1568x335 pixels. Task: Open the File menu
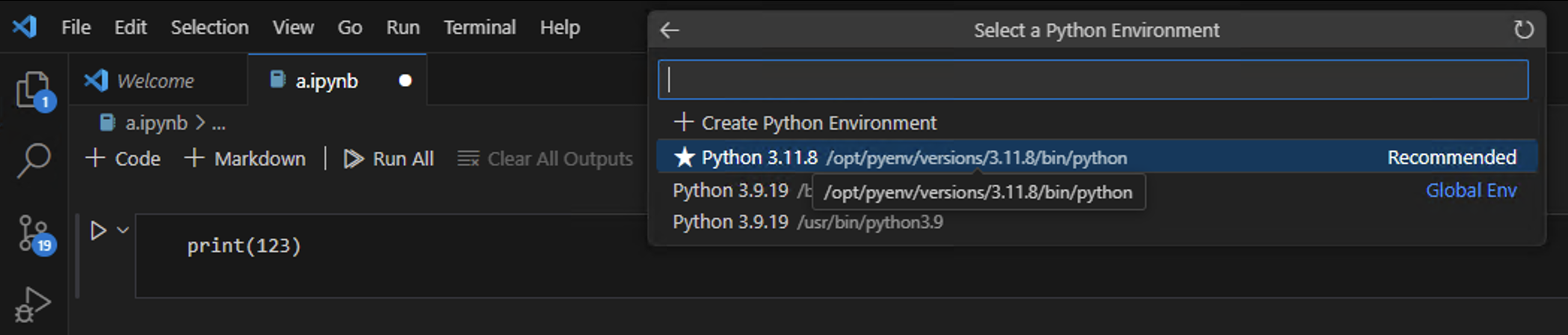coord(75,28)
